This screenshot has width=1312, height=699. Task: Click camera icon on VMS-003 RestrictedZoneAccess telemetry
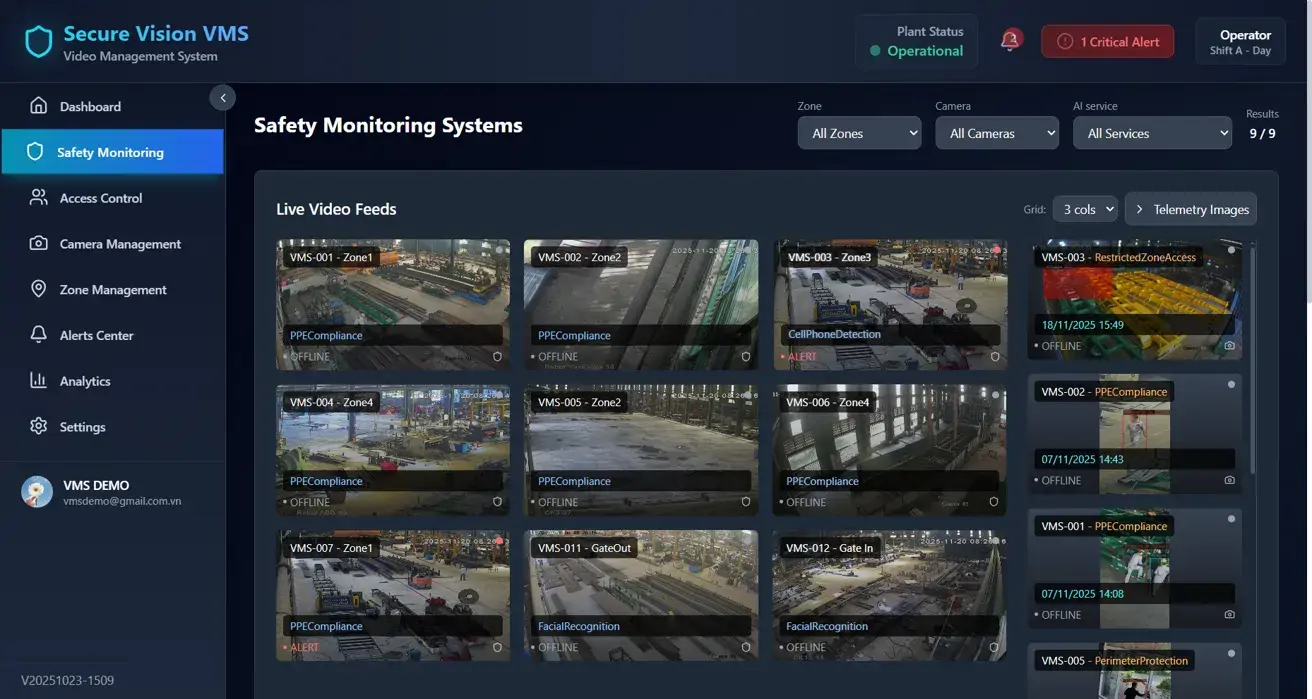coord(1230,346)
